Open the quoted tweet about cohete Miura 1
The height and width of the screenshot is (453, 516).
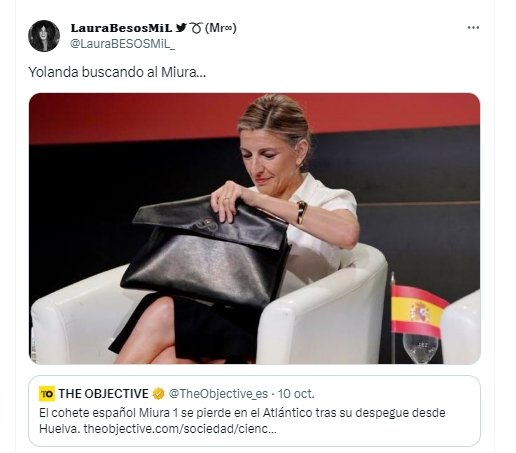coord(254,411)
